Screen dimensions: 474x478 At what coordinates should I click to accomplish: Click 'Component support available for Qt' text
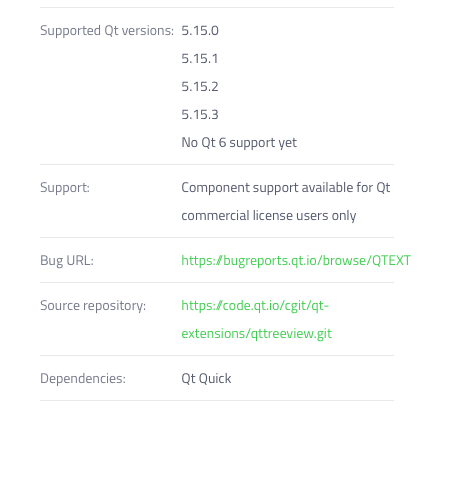286,188
